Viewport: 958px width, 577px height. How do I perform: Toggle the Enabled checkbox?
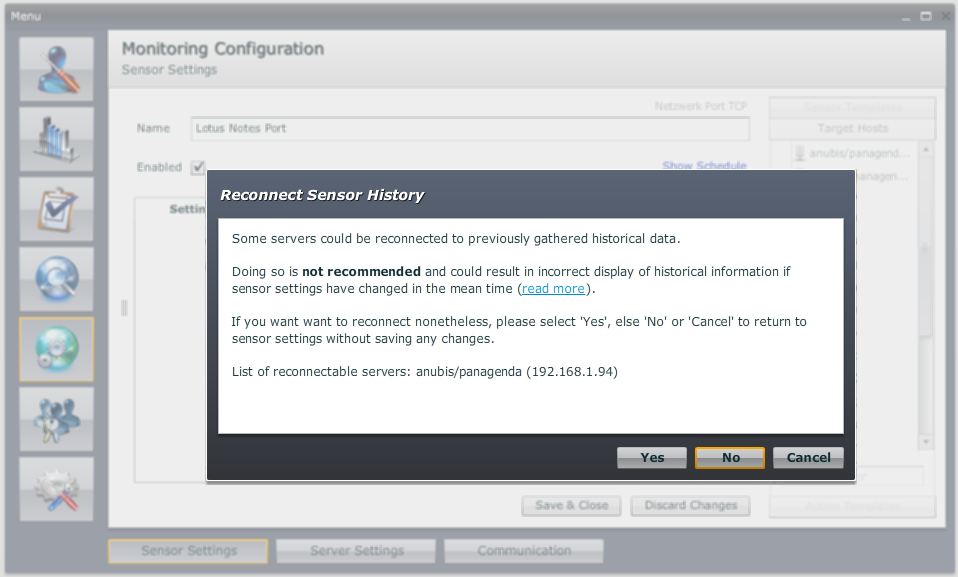[x=198, y=167]
